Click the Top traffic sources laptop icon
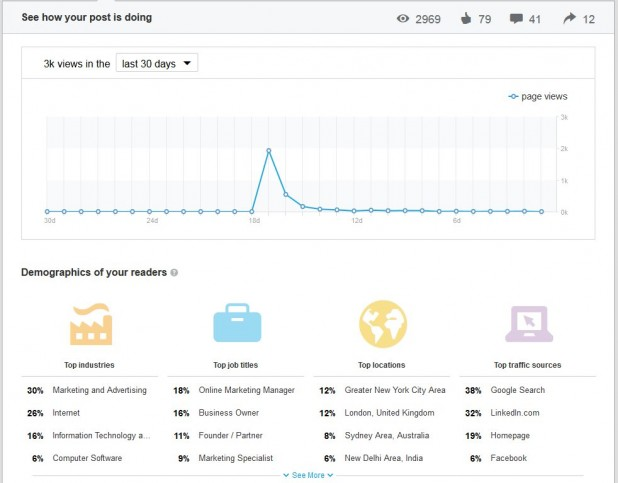618x483 pixels. pyautogui.click(x=528, y=323)
